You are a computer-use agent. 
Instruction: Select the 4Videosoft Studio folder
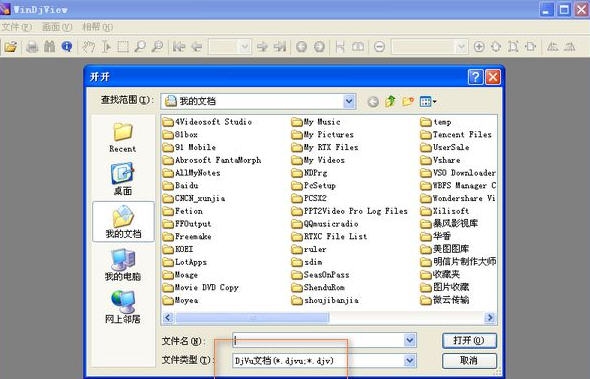(x=207, y=122)
